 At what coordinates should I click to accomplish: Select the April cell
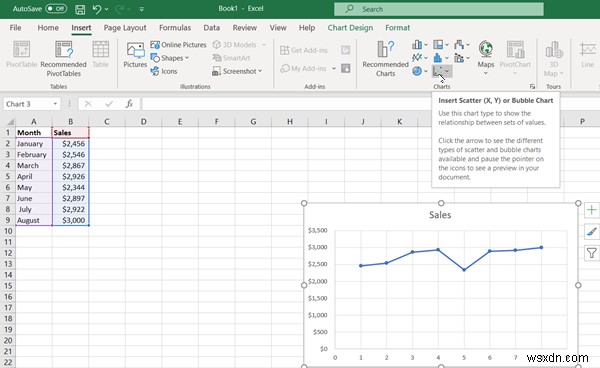pos(34,176)
